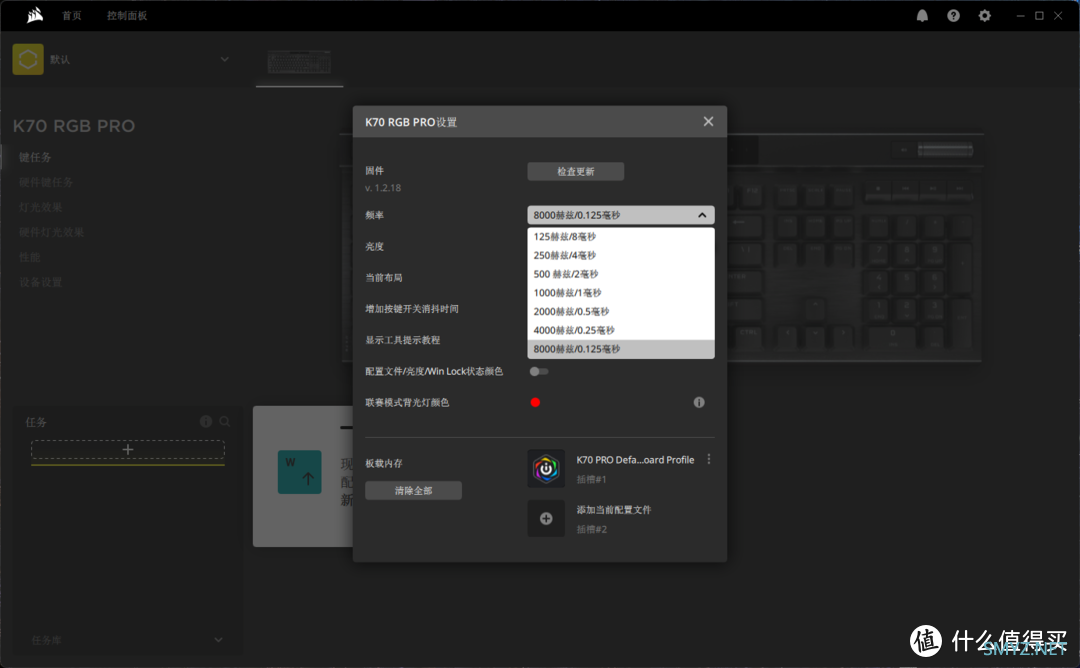
Task: Select 8000赫兹/0.125毫秒 in the list
Action: [x=621, y=349]
